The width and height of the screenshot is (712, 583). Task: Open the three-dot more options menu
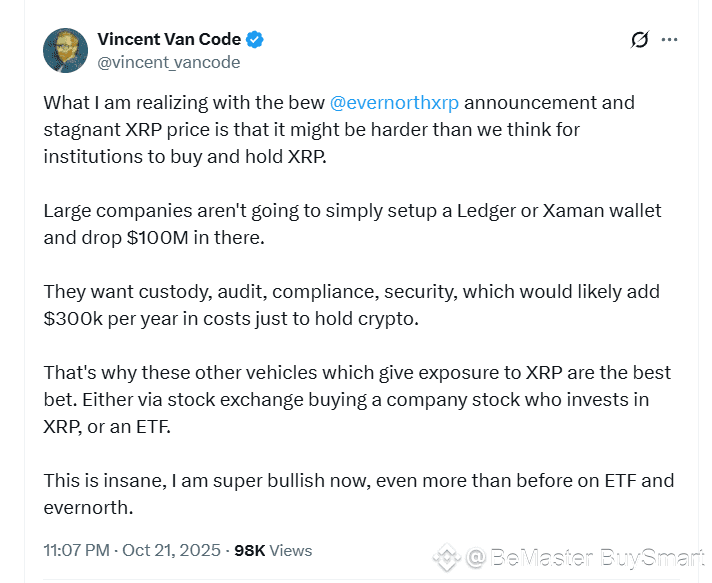(x=670, y=40)
